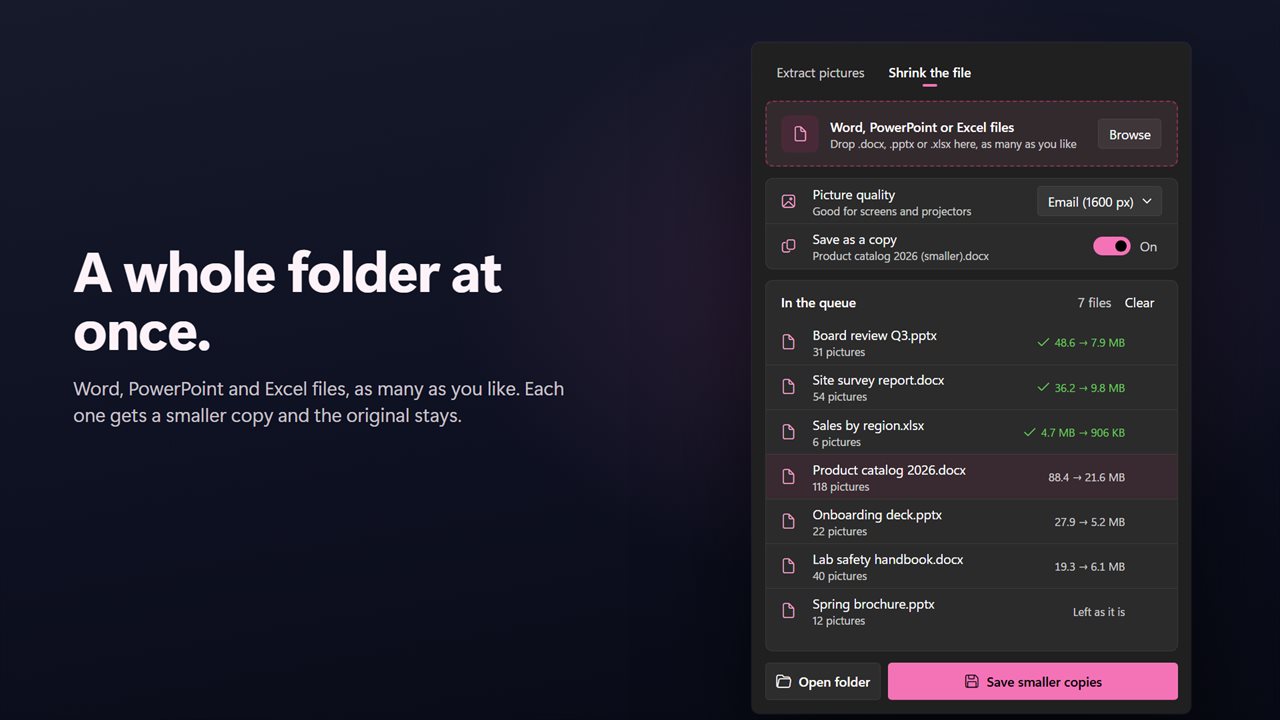Browse for Office files to add

tap(1130, 134)
